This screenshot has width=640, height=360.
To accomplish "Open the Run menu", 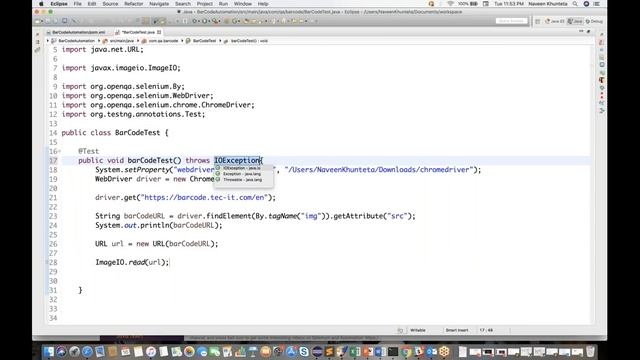I will pyautogui.click(x=223, y=4).
